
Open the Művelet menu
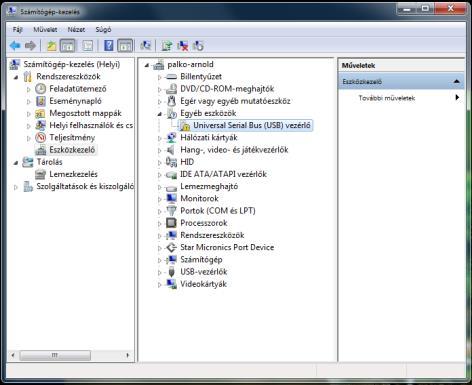[45, 30]
